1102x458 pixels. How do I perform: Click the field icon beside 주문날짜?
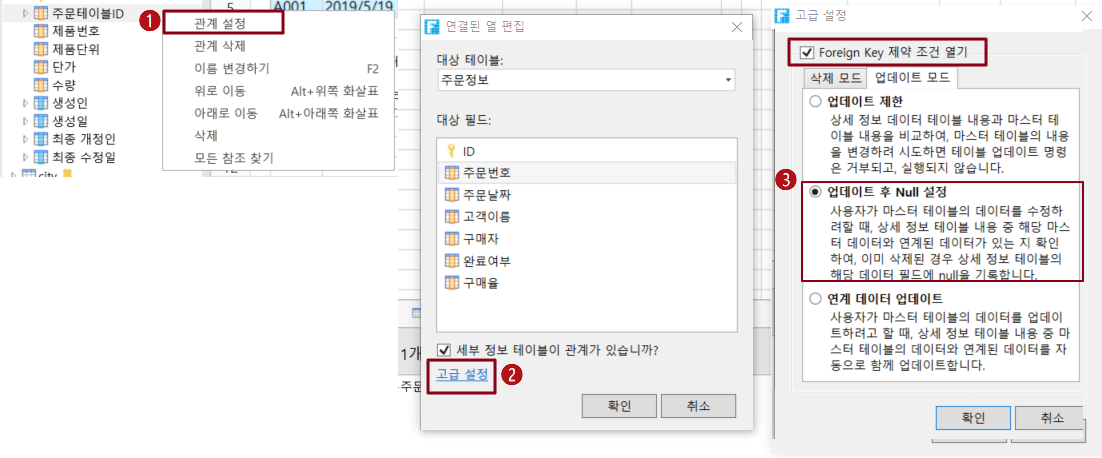[x=451, y=195]
